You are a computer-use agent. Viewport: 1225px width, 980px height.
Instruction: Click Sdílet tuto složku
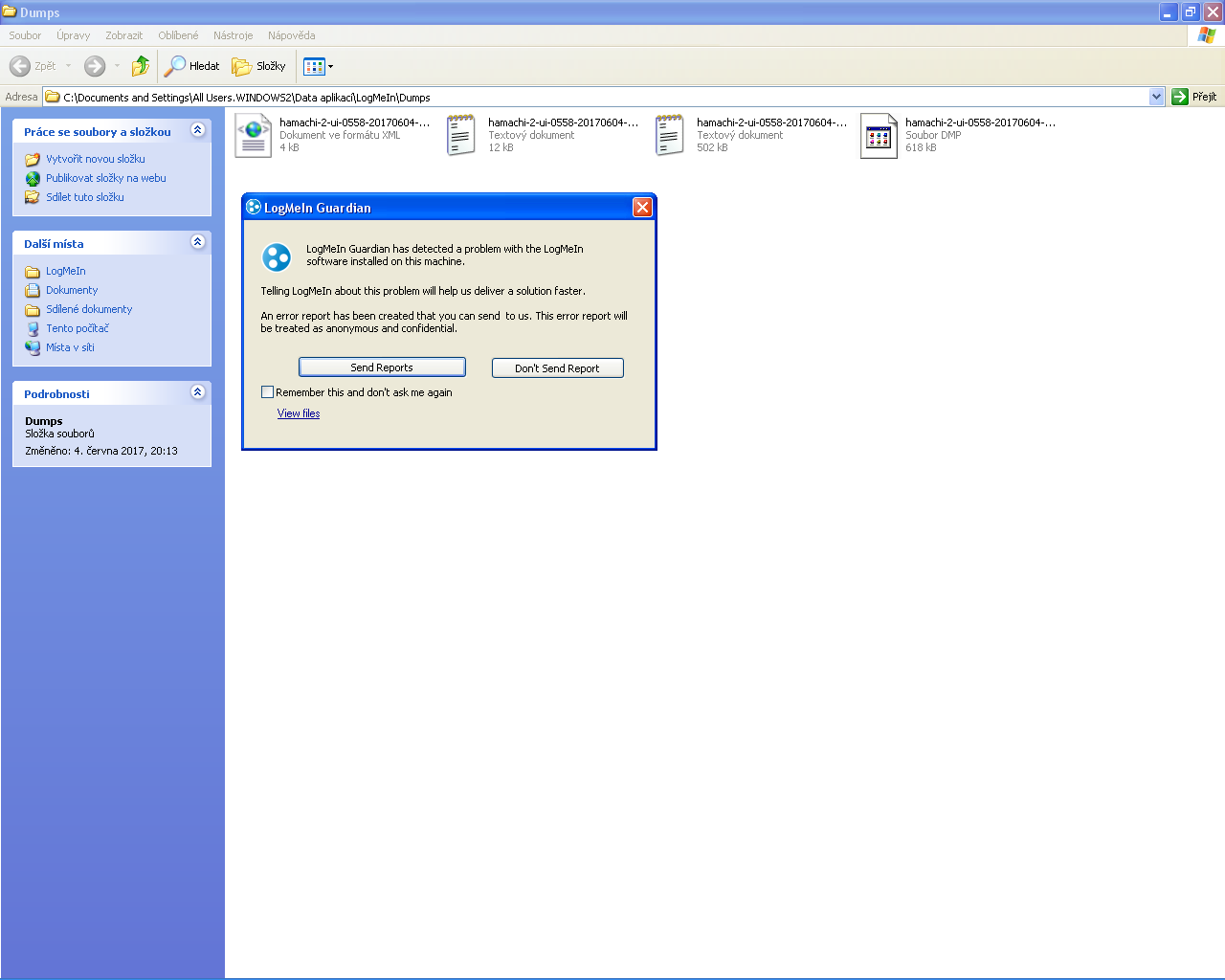tap(85, 197)
